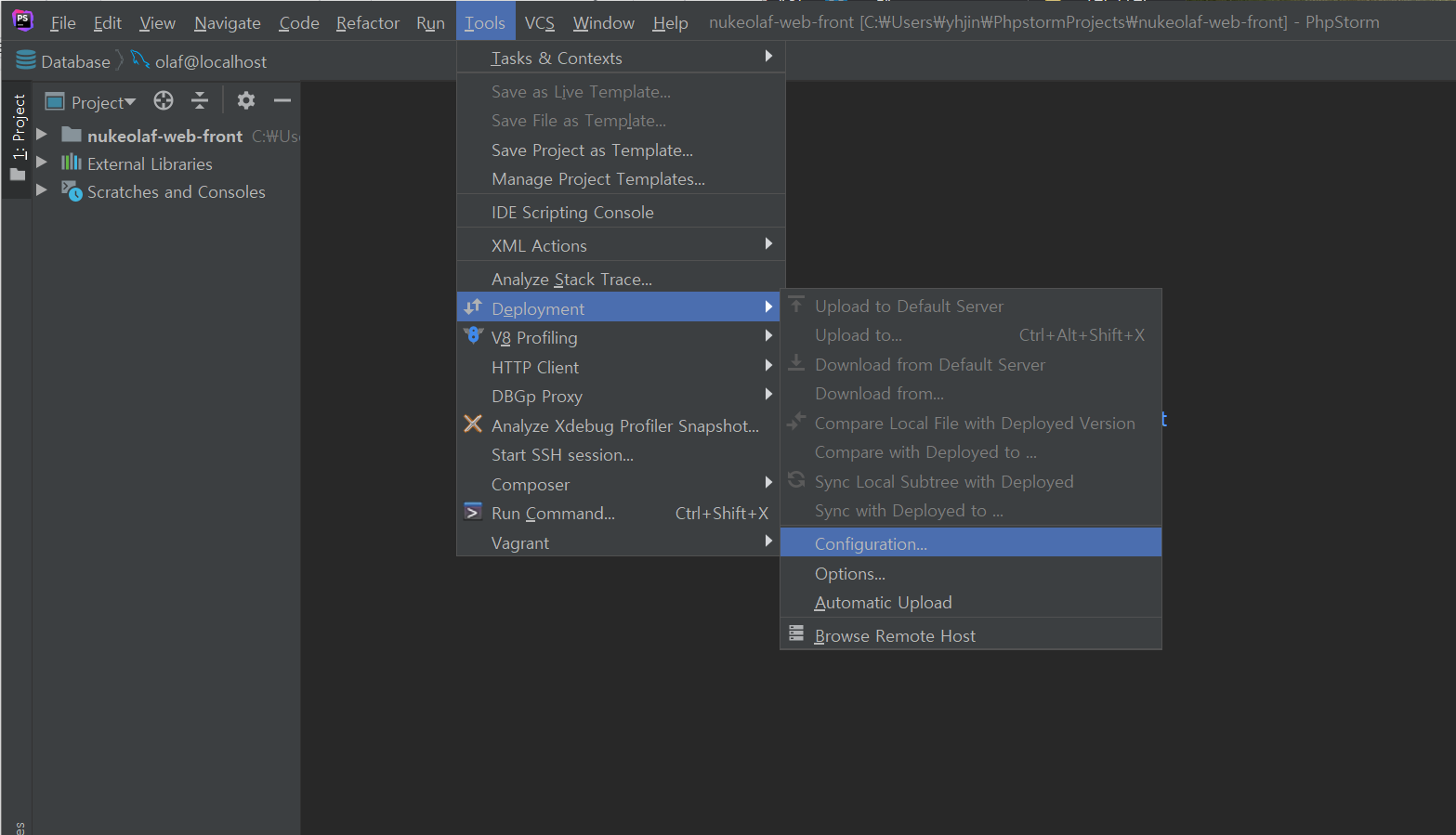Viewport: 1456px width, 835px height.
Task: Open the Edit menu
Action: [x=108, y=22]
